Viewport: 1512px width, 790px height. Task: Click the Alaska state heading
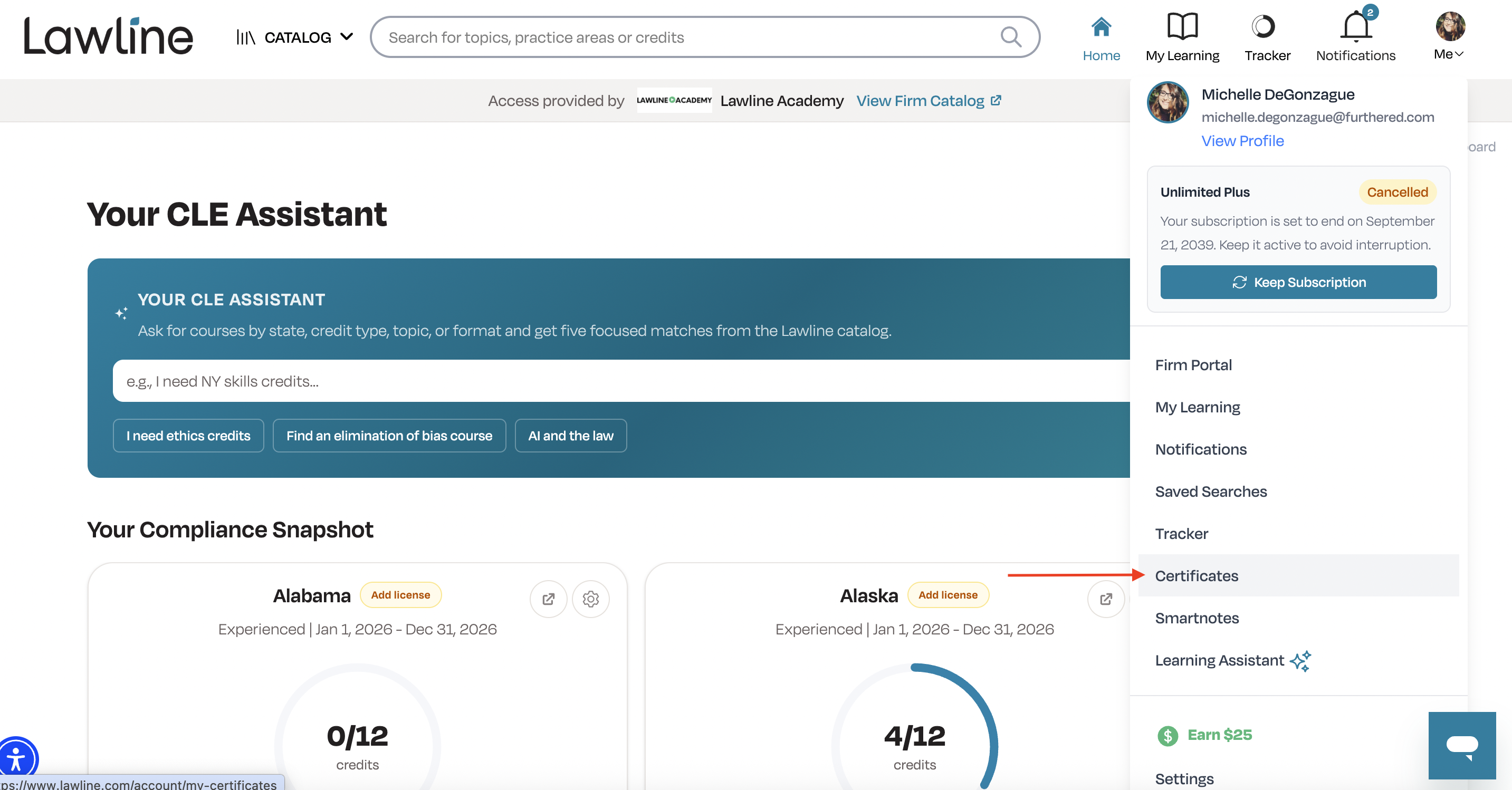click(x=869, y=596)
